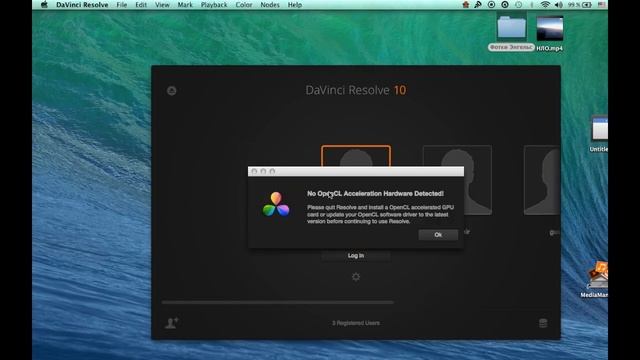640x360 pixels.
Task: Click the '3 Registered Users' text
Action: coord(356,323)
